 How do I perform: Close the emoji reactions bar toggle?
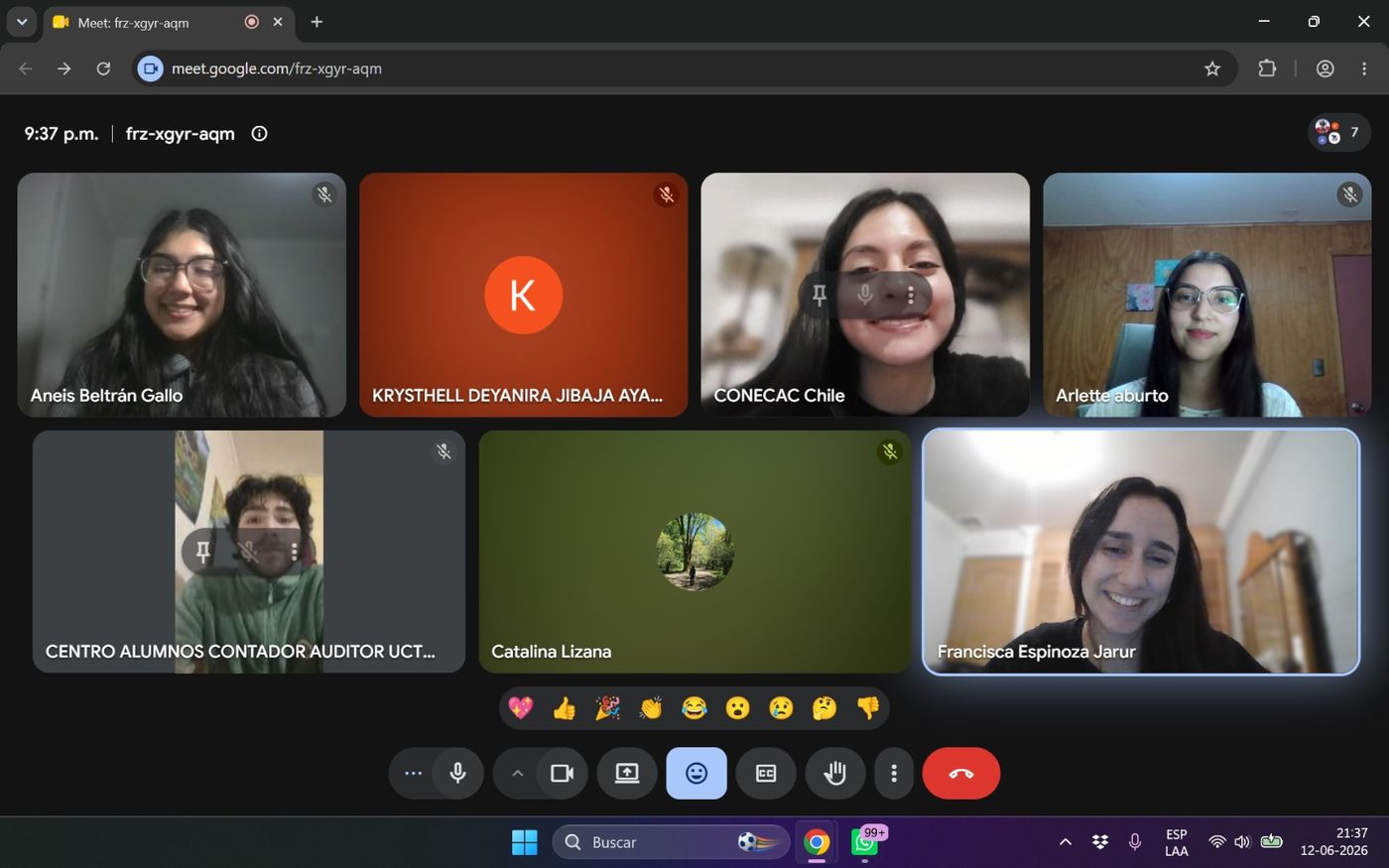point(696,774)
